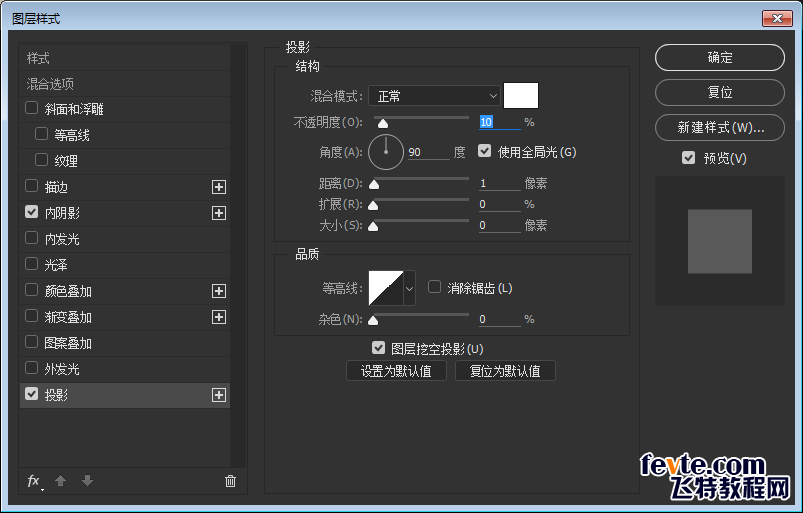Click 新建样式(W)... button
This screenshot has height=513, width=803.
720,127
